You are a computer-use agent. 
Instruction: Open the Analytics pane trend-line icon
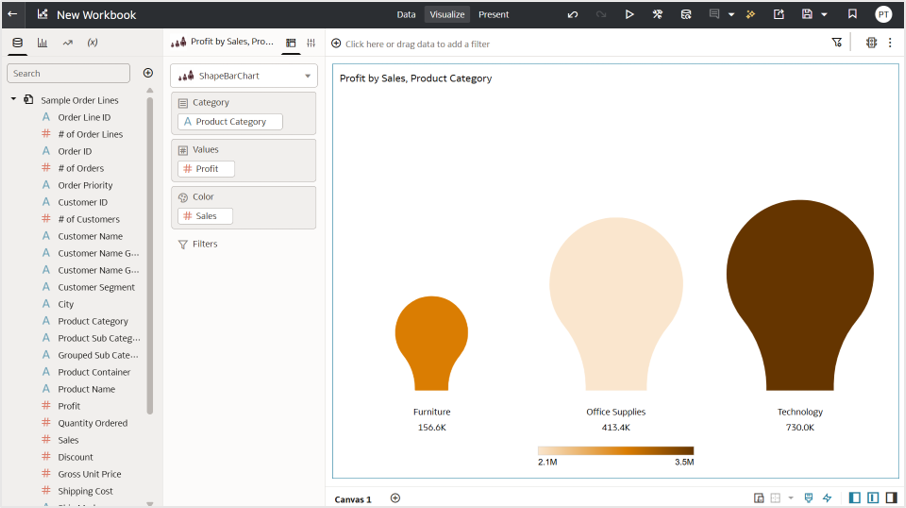(67, 43)
